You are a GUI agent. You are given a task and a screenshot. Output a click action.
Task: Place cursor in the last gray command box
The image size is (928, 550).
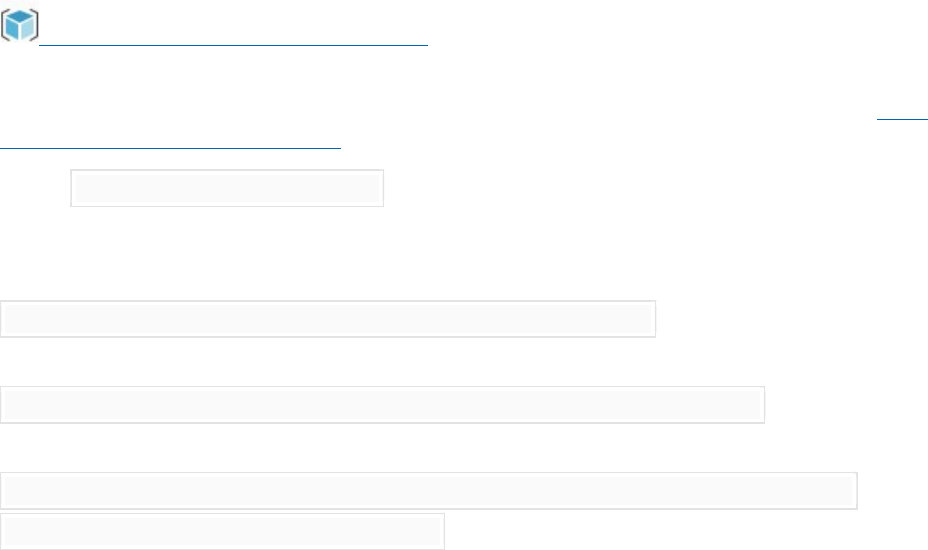(x=222, y=532)
